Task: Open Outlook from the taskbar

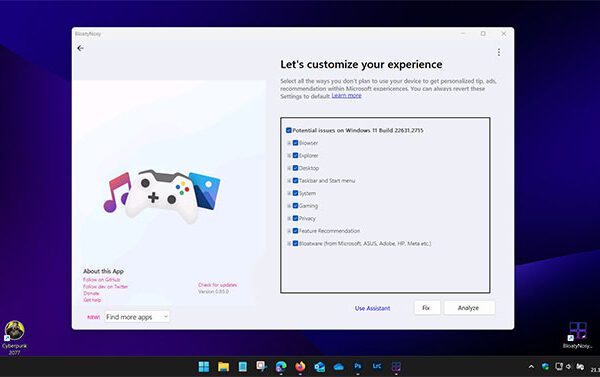Action: 320,367
